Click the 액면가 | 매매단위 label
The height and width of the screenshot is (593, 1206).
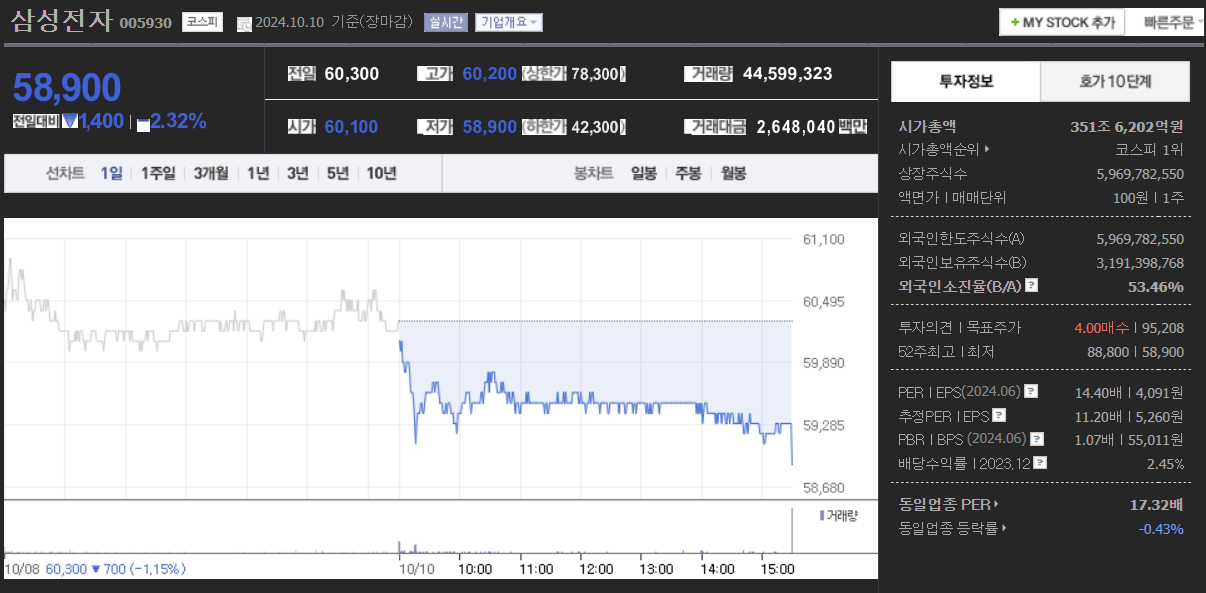tap(952, 198)
